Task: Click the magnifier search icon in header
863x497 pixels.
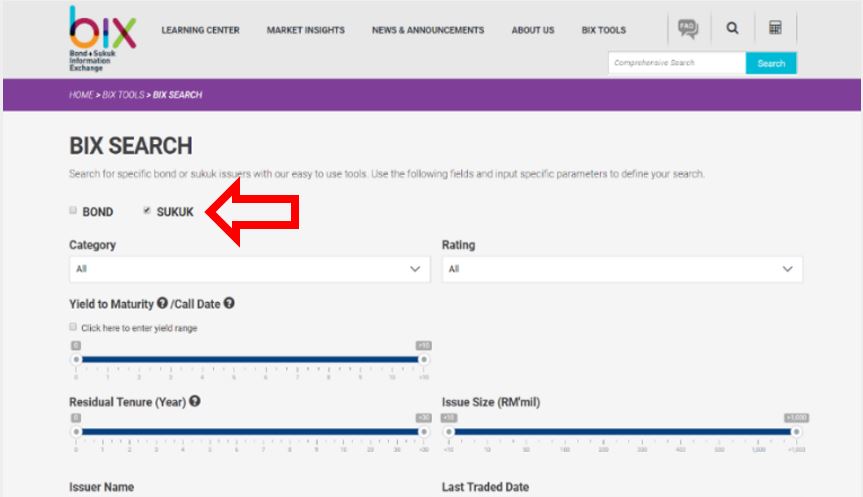Action: (732, 28)
